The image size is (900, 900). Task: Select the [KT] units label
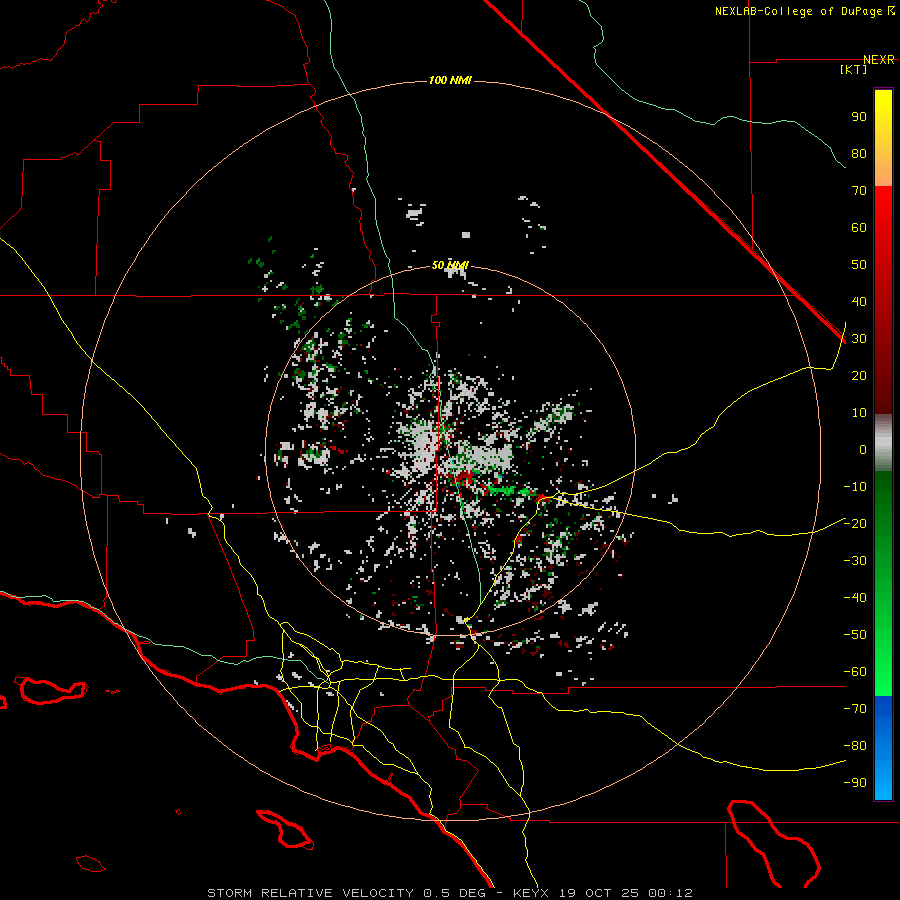pos(854,70)
